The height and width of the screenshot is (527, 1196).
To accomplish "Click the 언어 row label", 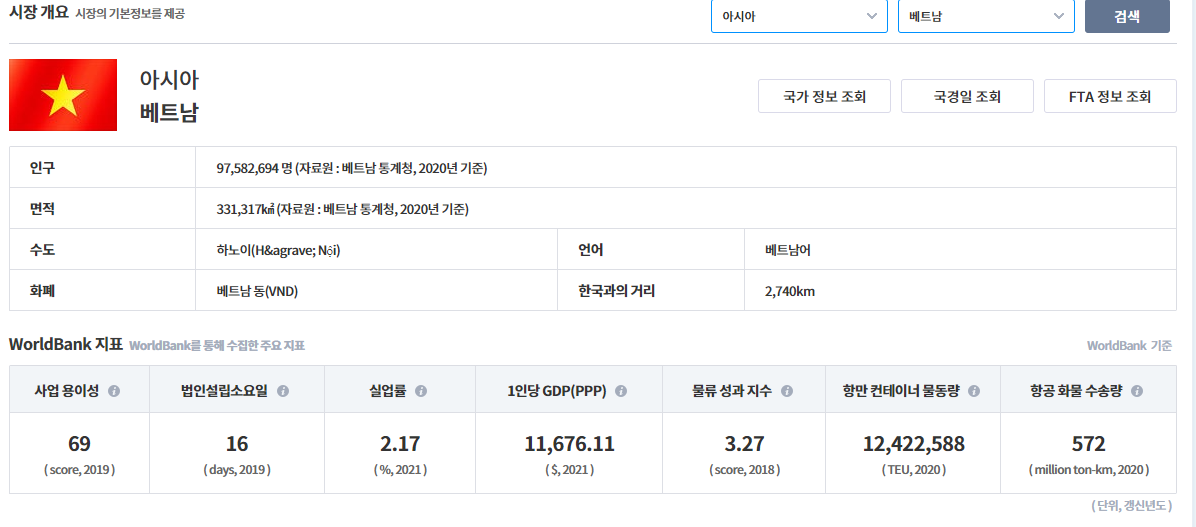I will click(590, 249).
